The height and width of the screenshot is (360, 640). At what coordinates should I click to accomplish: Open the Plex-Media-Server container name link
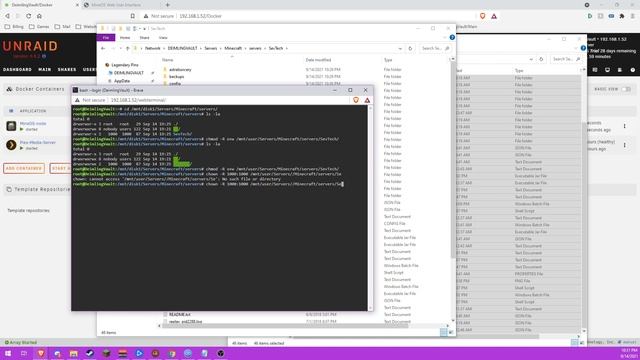38,142
